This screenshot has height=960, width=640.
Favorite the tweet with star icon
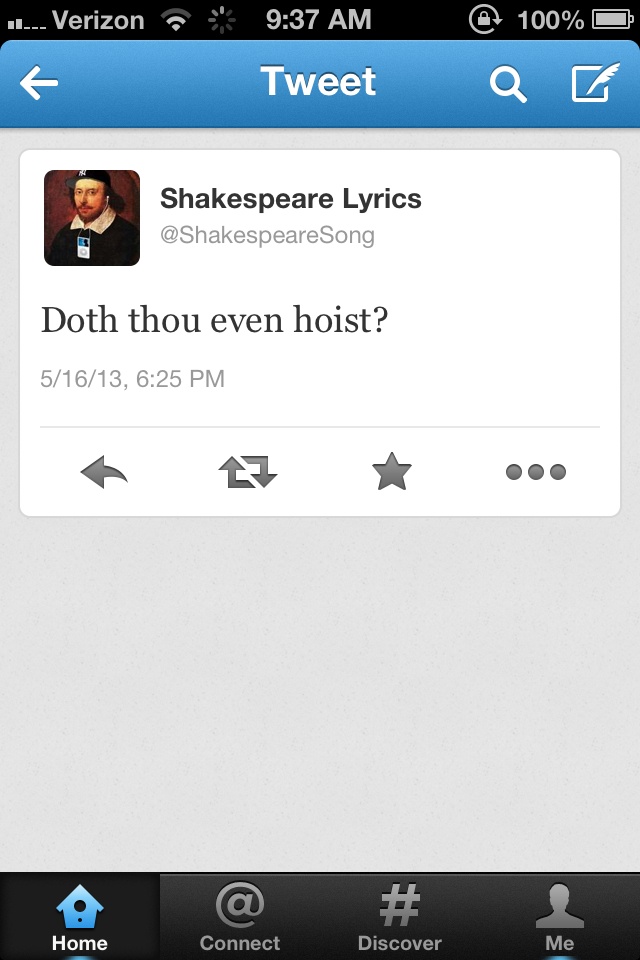tap(392, 471)
